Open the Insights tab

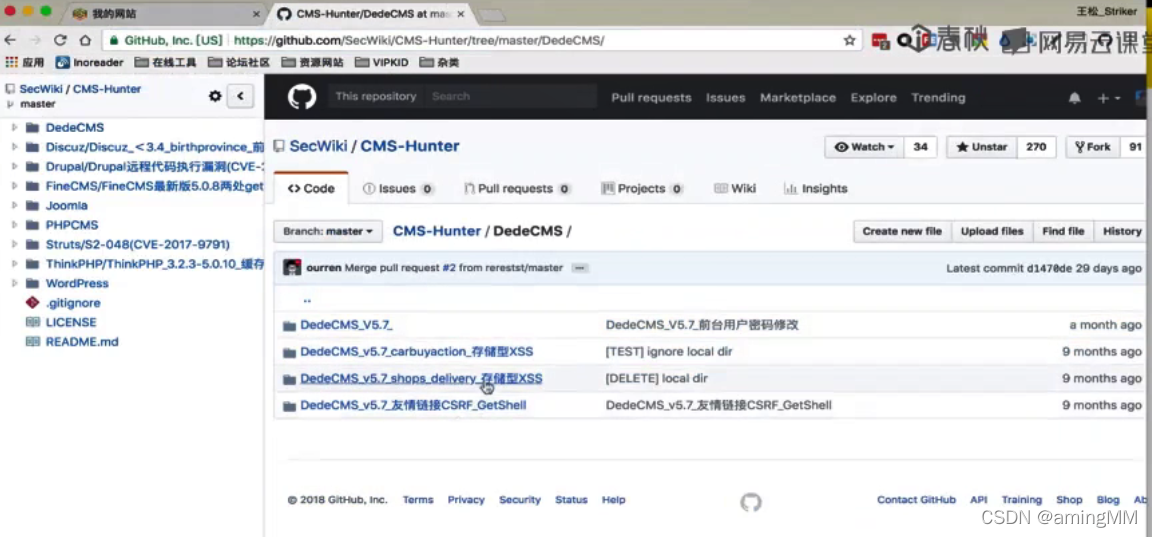pyautogui.click(x=816, y=189)
